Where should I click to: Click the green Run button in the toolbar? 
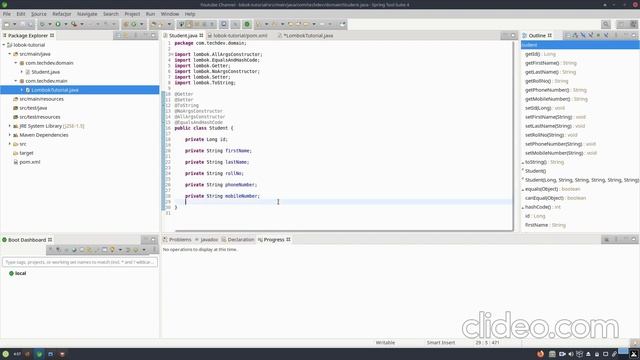58,24
